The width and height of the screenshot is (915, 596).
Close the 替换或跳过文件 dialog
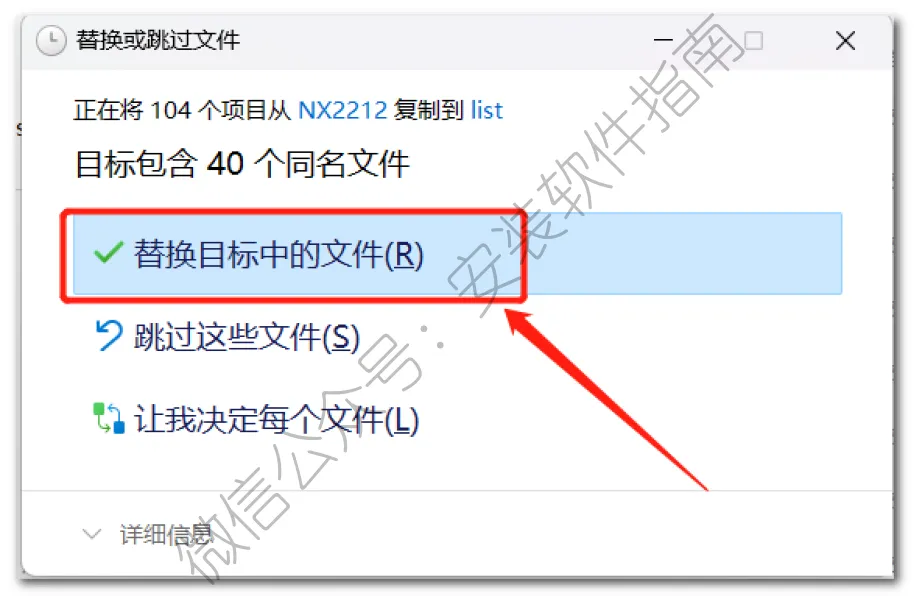(x=845, y=41)
